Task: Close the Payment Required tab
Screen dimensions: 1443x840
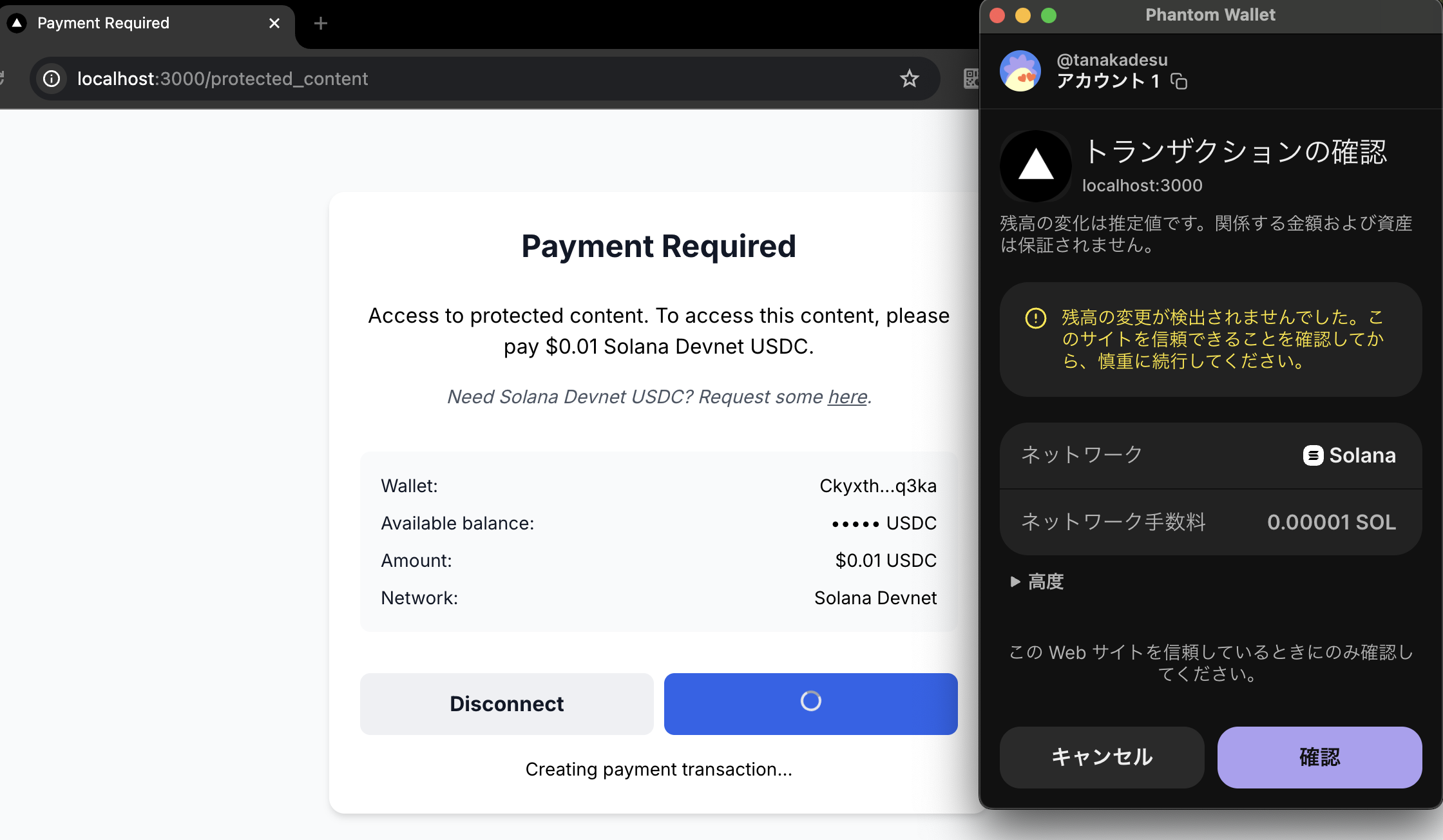Action: pos(274,23)
